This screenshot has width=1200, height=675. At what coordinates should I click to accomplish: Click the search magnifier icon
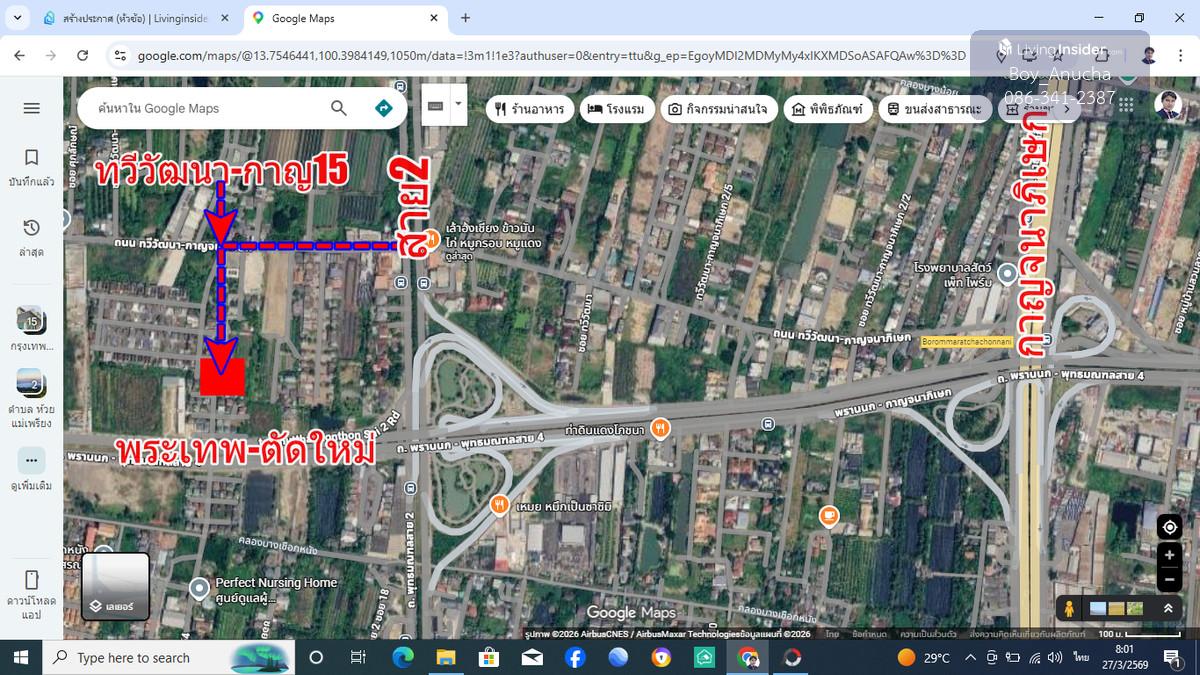pyautogui.click(x=339, y=108)
